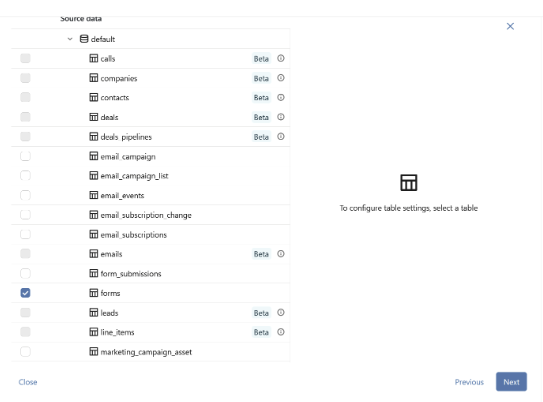Click the info icon next to calls Beta
This screenshot has width=543, height=402.
point(281,59)
